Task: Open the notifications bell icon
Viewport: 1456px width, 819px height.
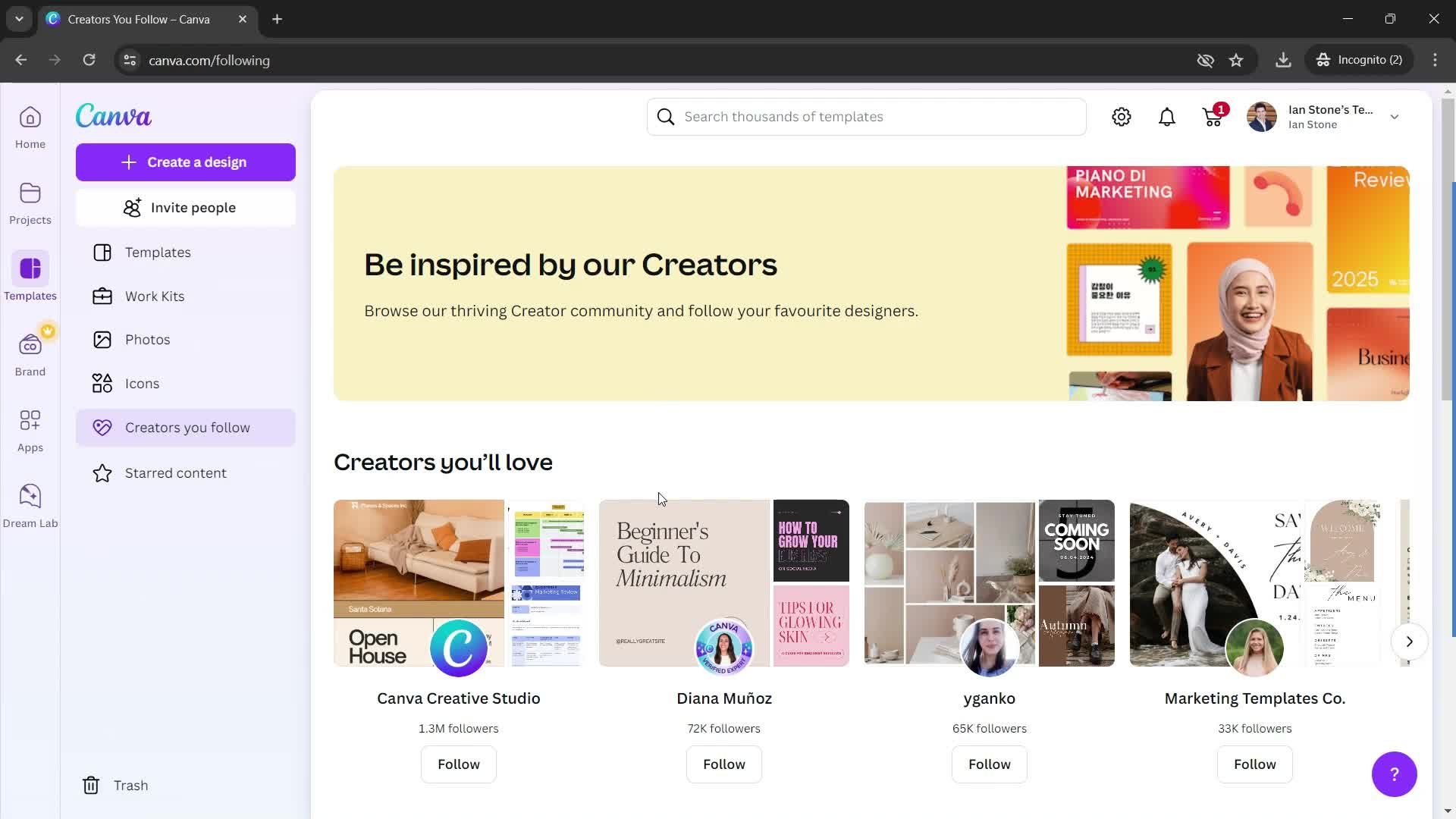Action: pos(1166,116)
